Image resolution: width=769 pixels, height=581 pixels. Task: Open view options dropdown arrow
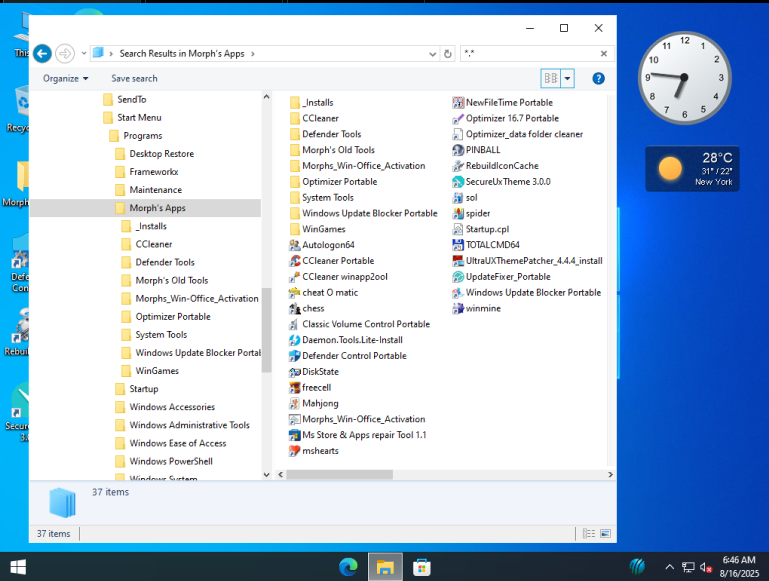(567, 78)
